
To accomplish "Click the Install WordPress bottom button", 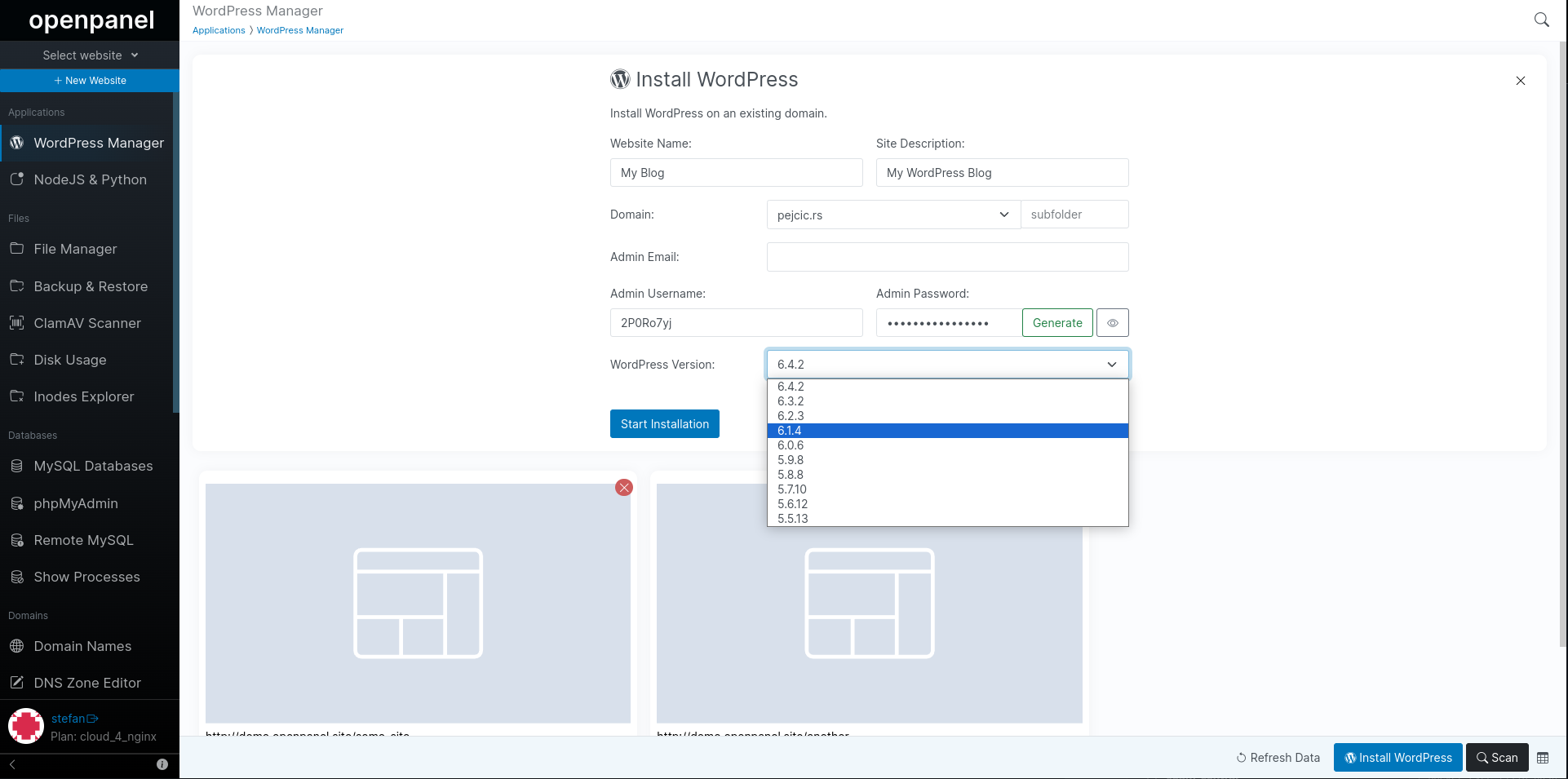I will (x=1398, y=758).
